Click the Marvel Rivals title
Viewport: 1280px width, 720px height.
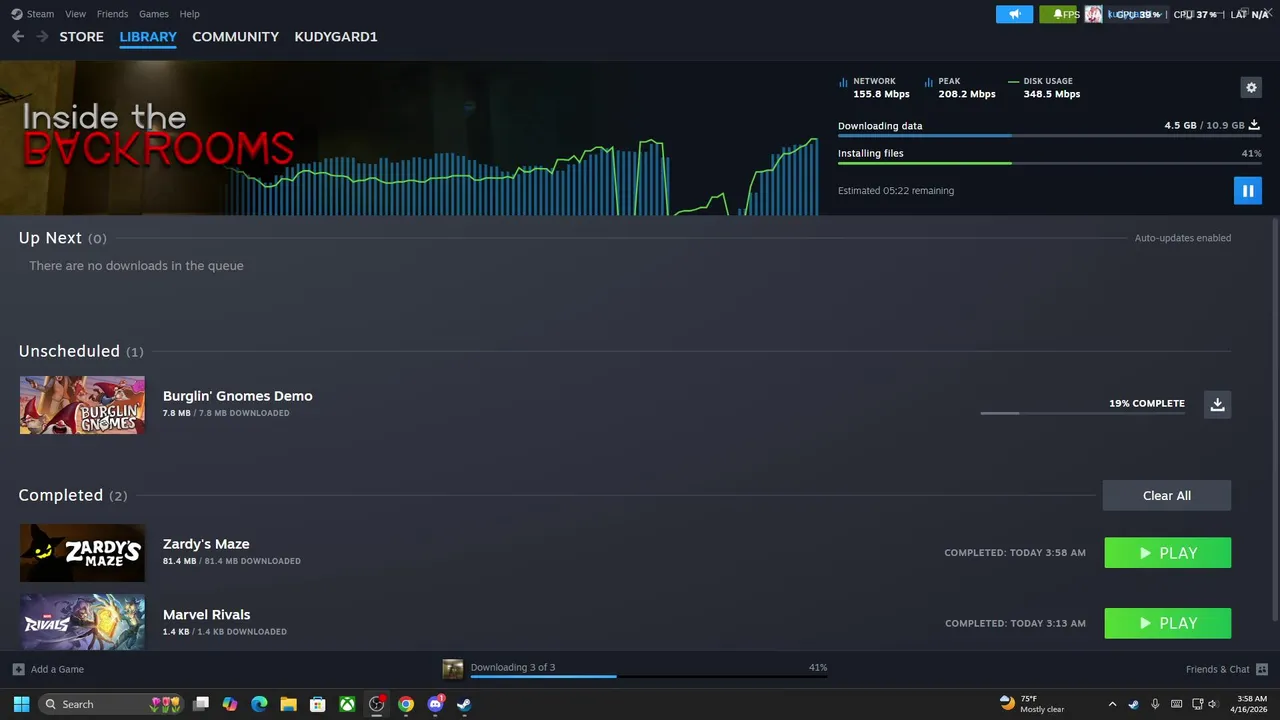tap(206, 615)
